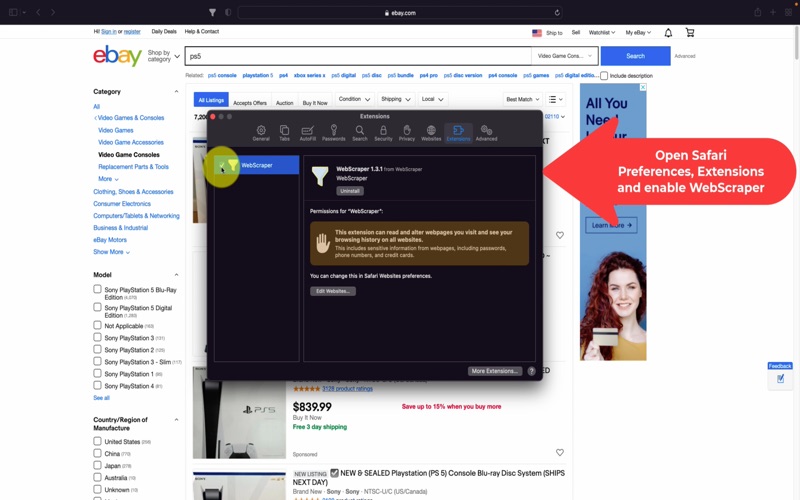Image resolution: width=800 pixels, height=500 pixels.
Task: Click the WebScraper funnel icon in Safari toolbar
Action: (212, 12)
